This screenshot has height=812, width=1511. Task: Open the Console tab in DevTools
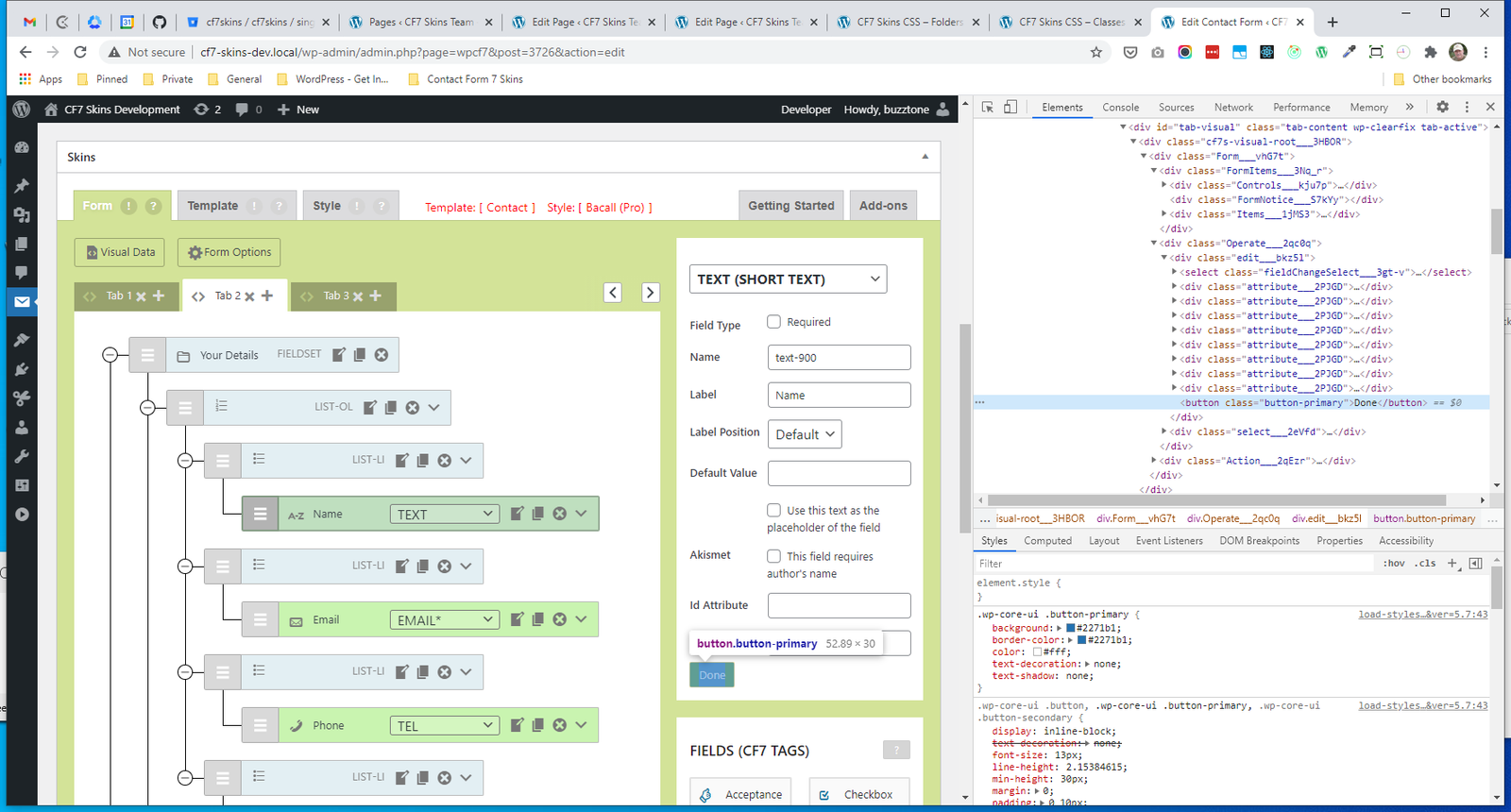(x=1120, y=108)
